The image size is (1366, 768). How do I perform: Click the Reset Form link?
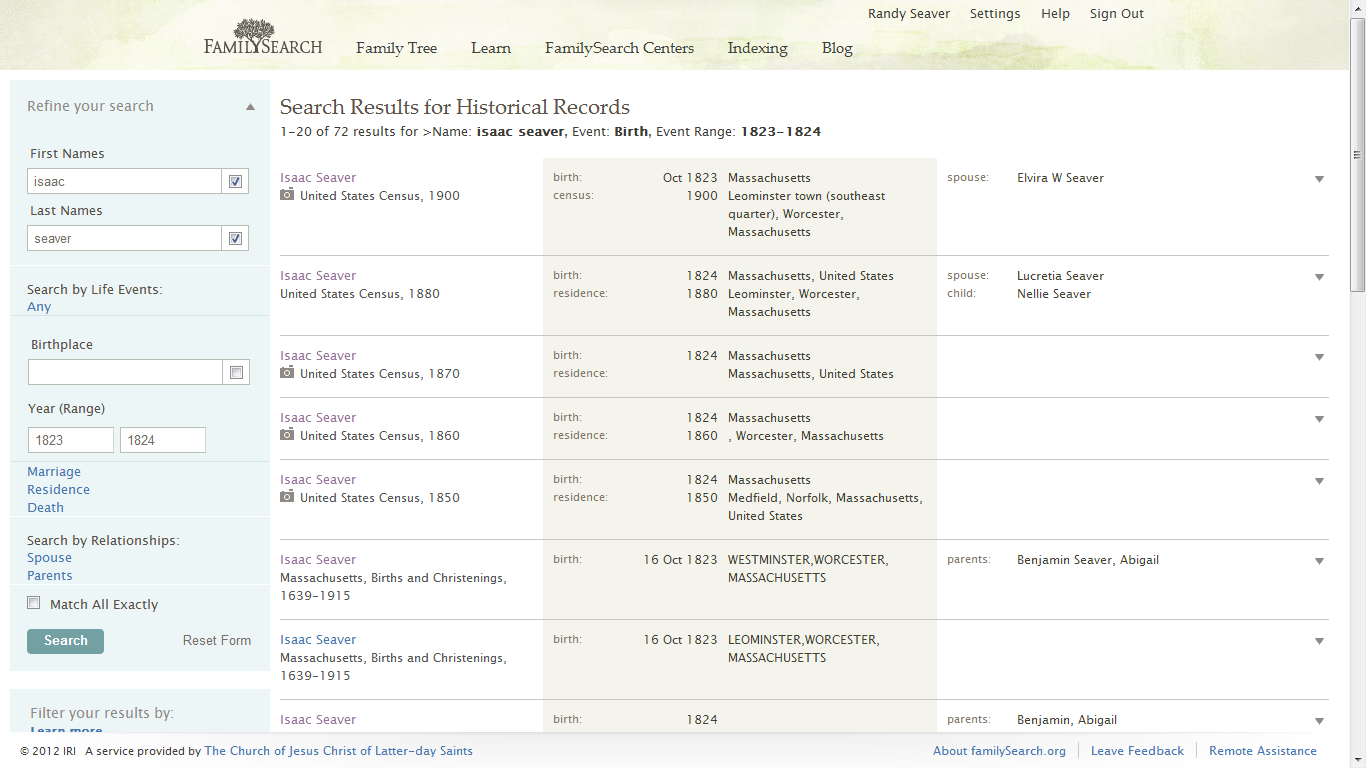click(217, 640)
